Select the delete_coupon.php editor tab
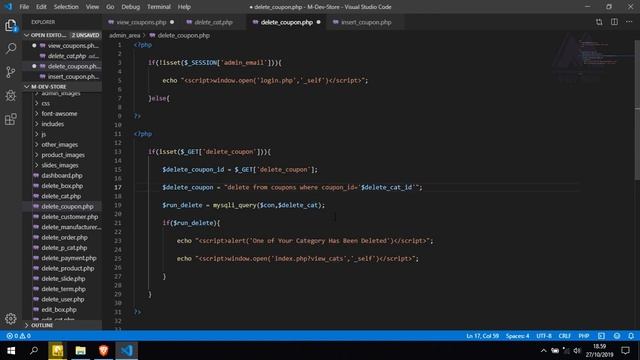This screenshot has height=360, width=640. pyautogui.click(x=286, y=22)
